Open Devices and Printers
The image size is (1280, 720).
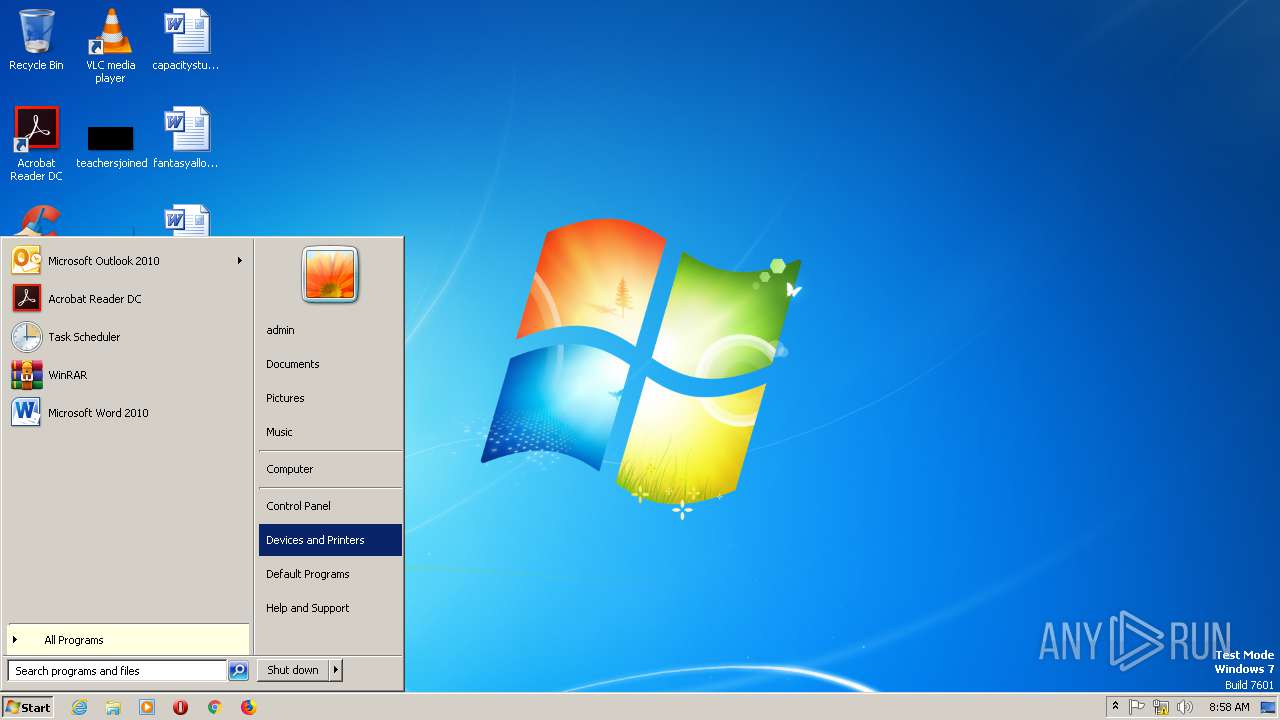330,540
